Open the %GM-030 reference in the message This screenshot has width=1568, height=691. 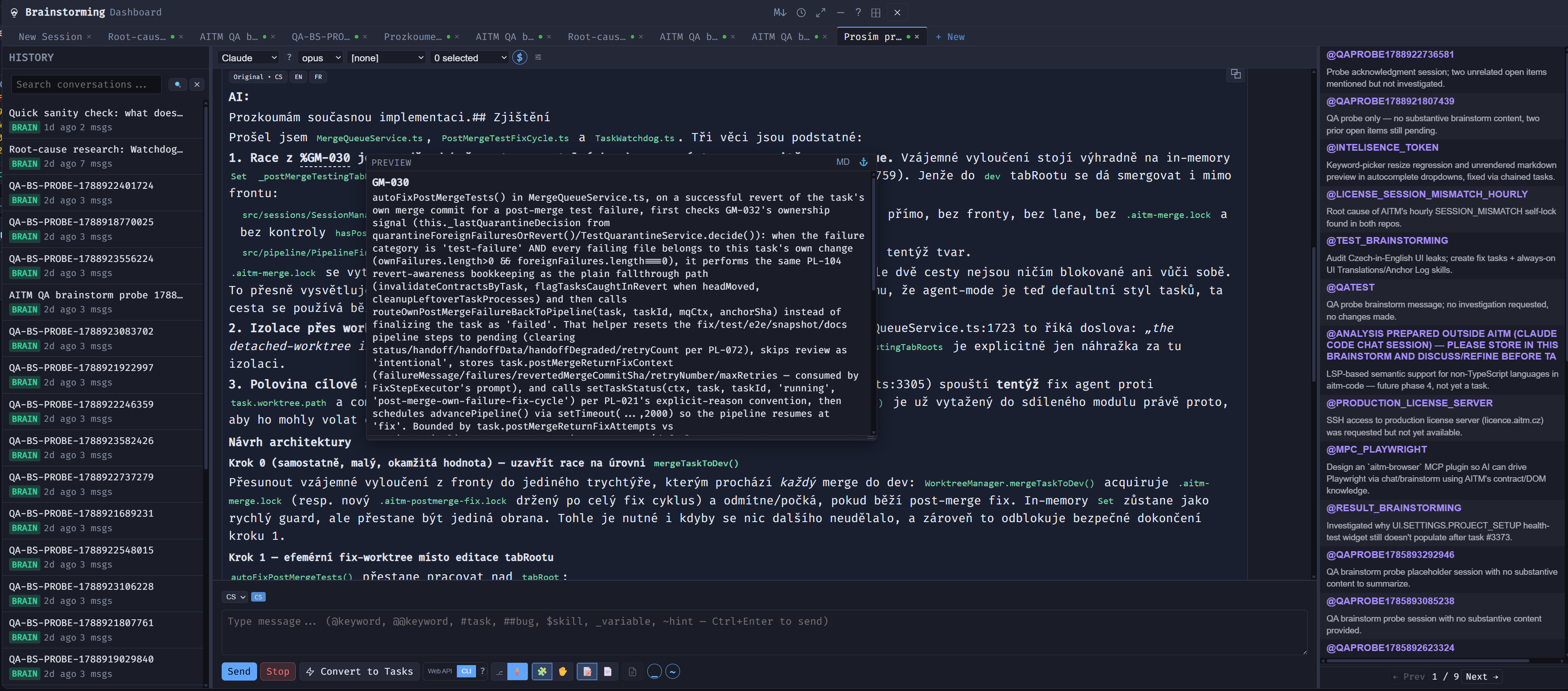[x=325, y=158]
